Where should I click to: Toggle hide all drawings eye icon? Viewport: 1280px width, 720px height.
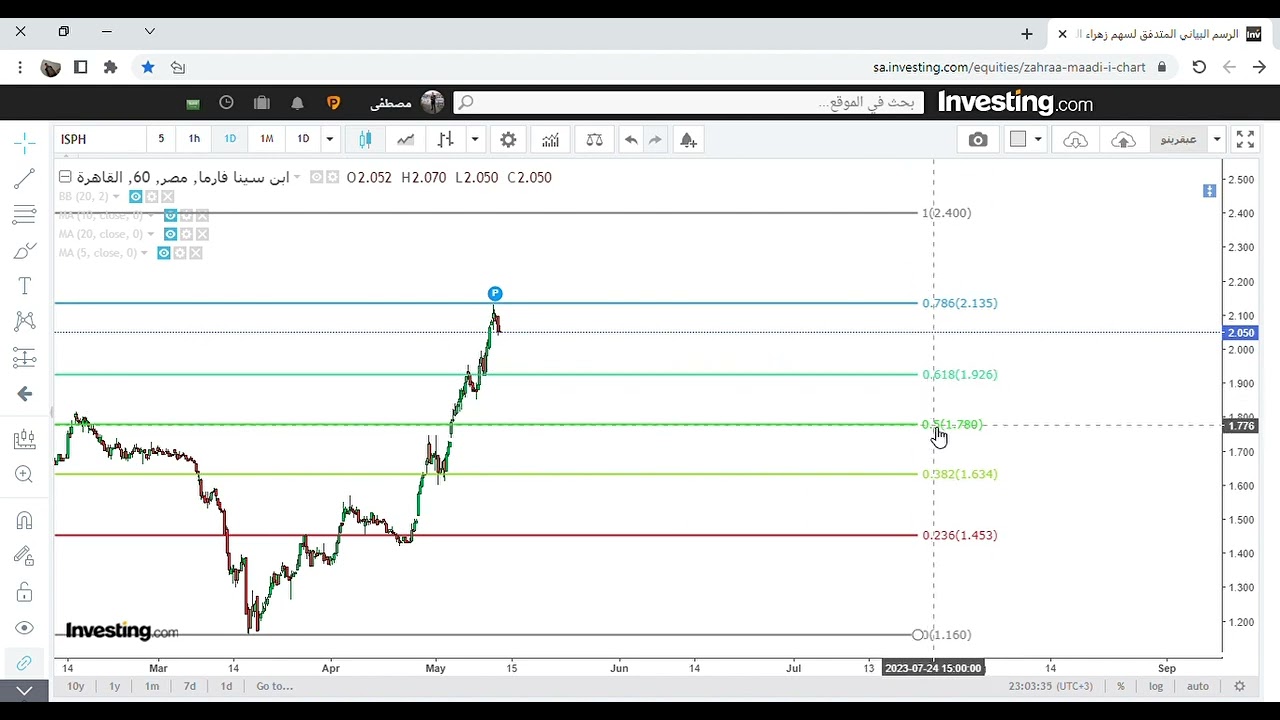pyautogui.click(x=25, y=628)
